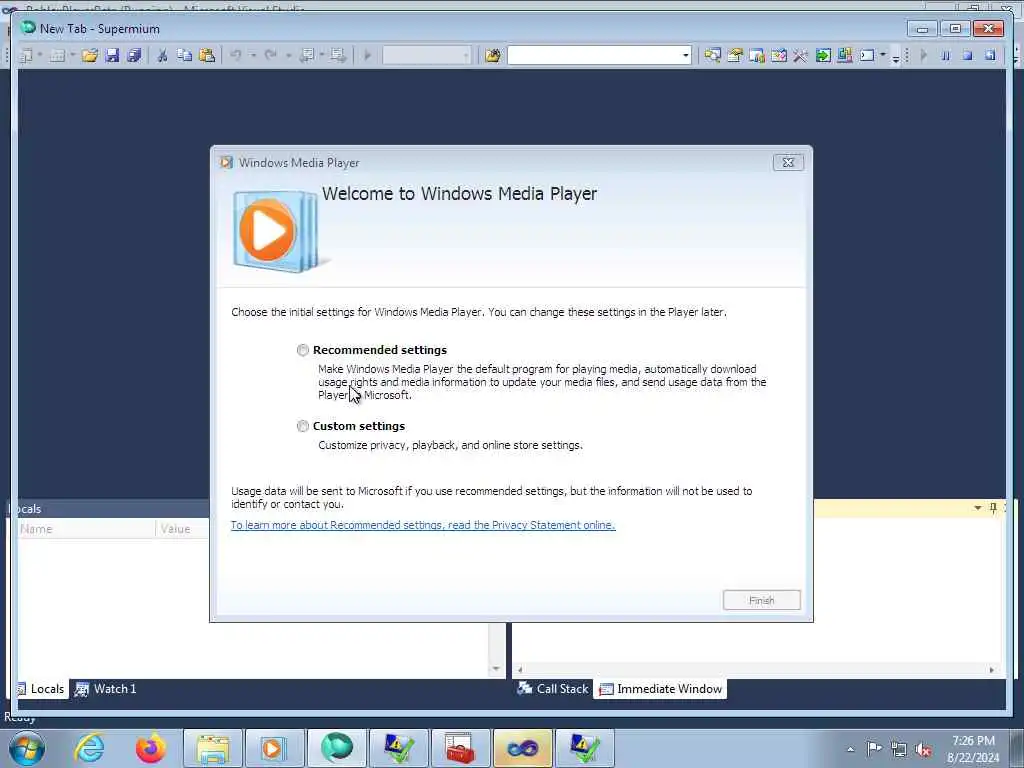Open Action Center flag tray icon
Viewport: 1024px width, 768px height.
(x=874, y=749)
